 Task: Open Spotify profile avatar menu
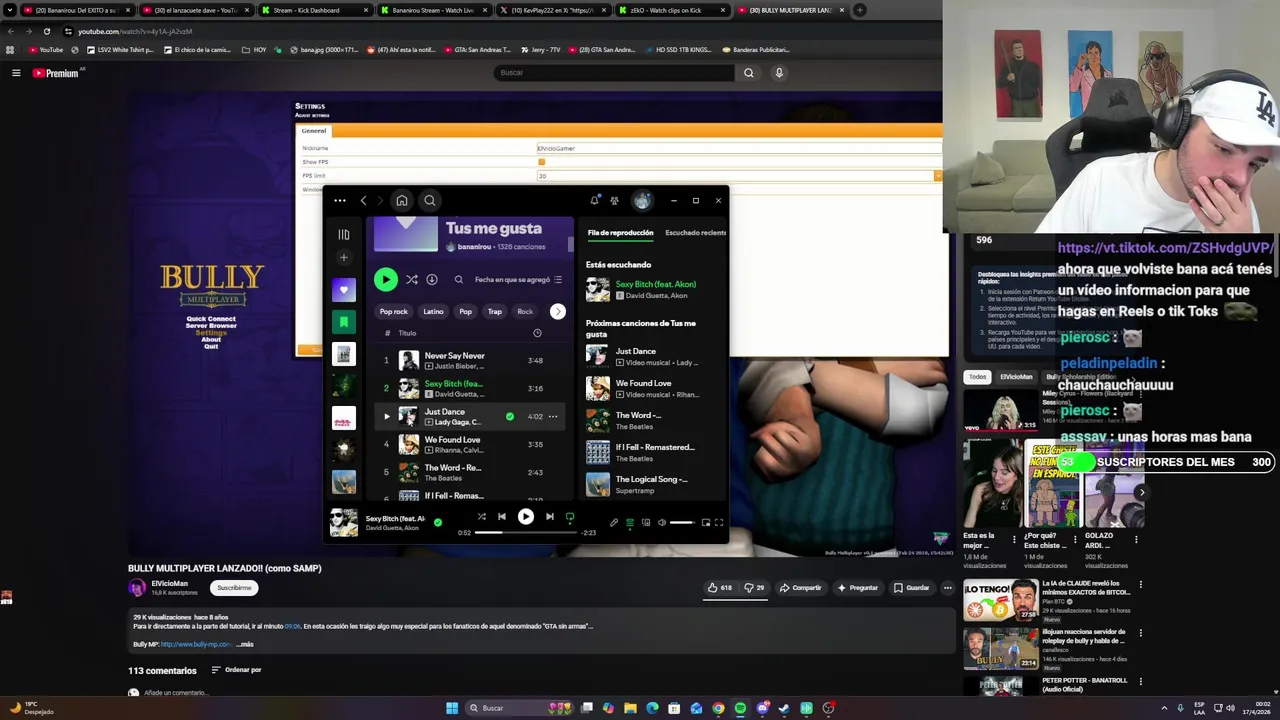(x=642, y=201)
